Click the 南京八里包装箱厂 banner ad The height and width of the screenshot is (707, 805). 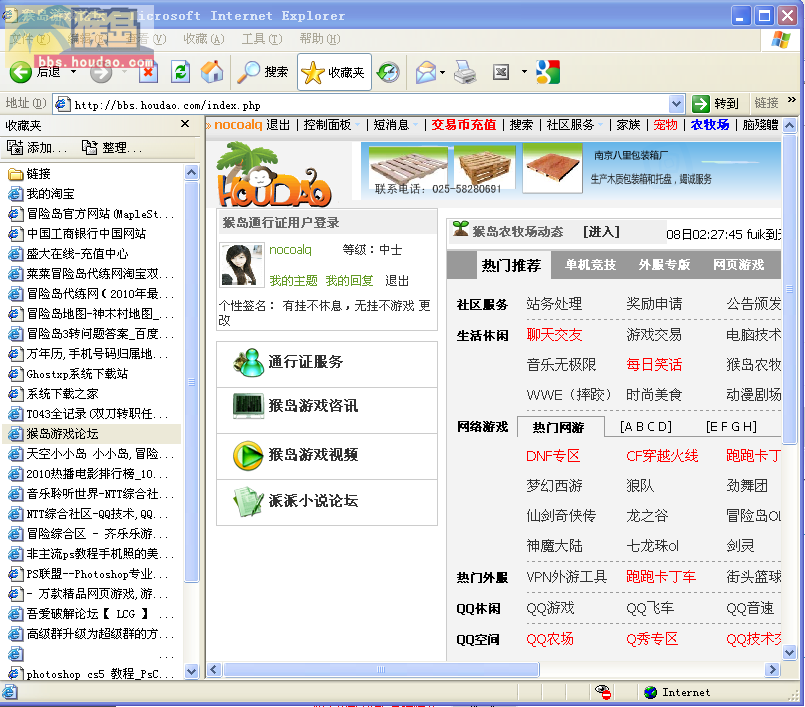(x=571, y=170)
